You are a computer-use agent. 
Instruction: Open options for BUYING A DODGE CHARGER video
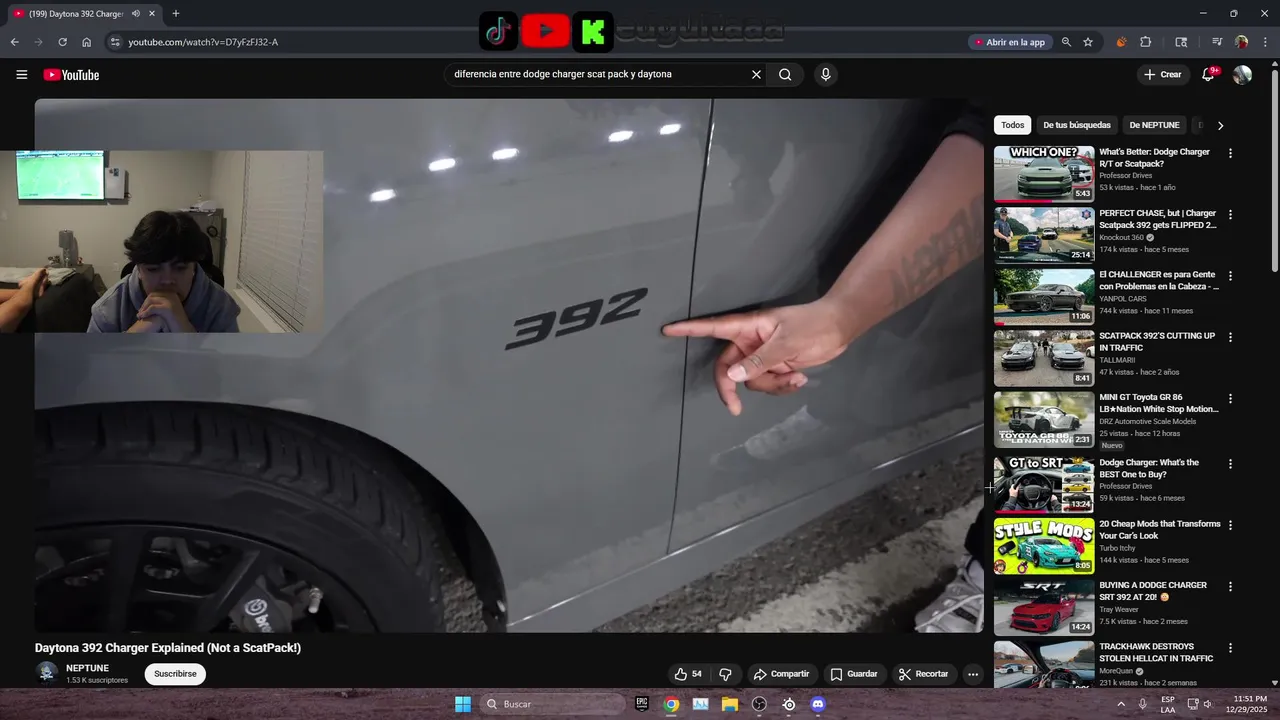pos(1230,586)
